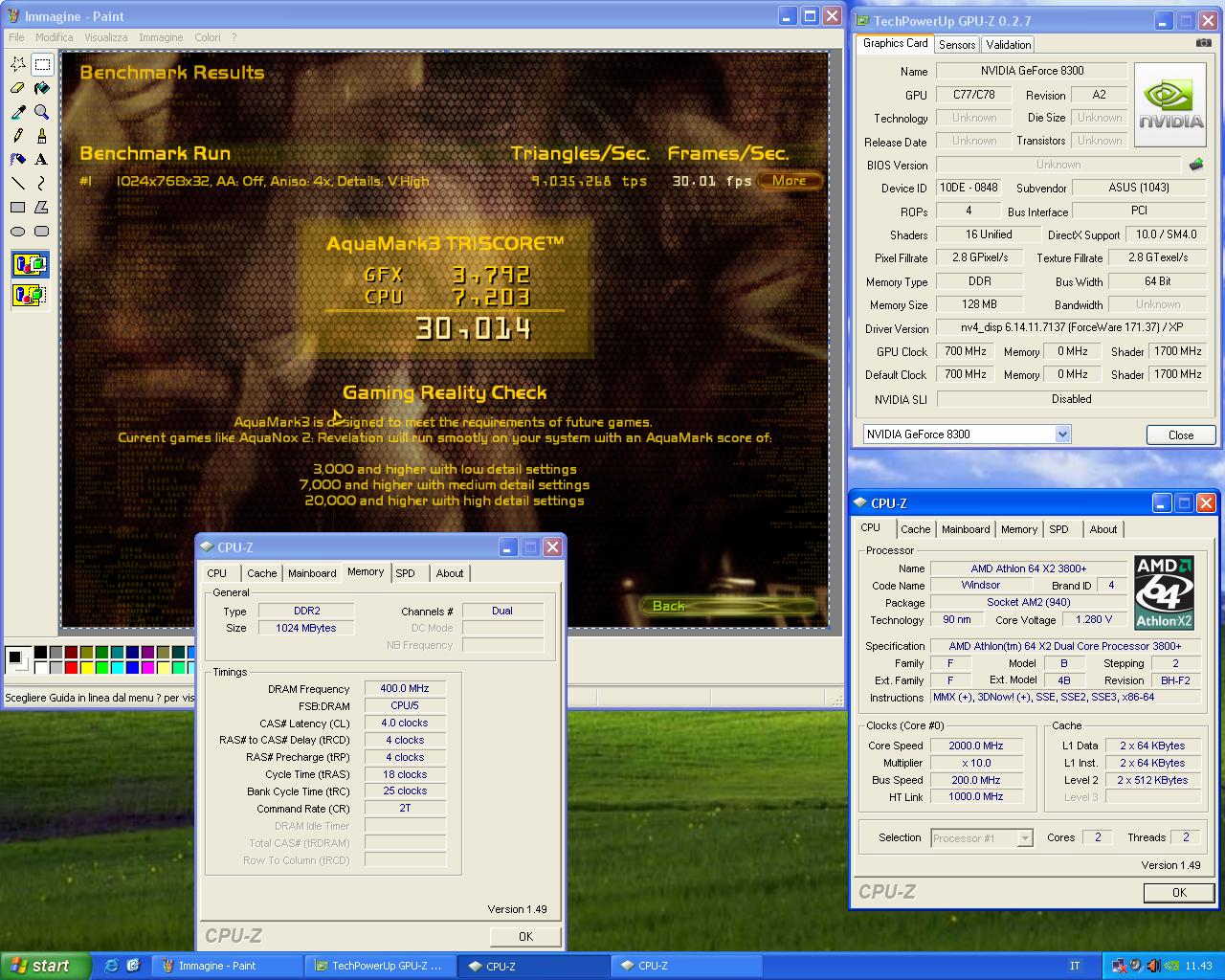Select the Text tool in Paint
The image size is (1225, 980).
(41, 160)
